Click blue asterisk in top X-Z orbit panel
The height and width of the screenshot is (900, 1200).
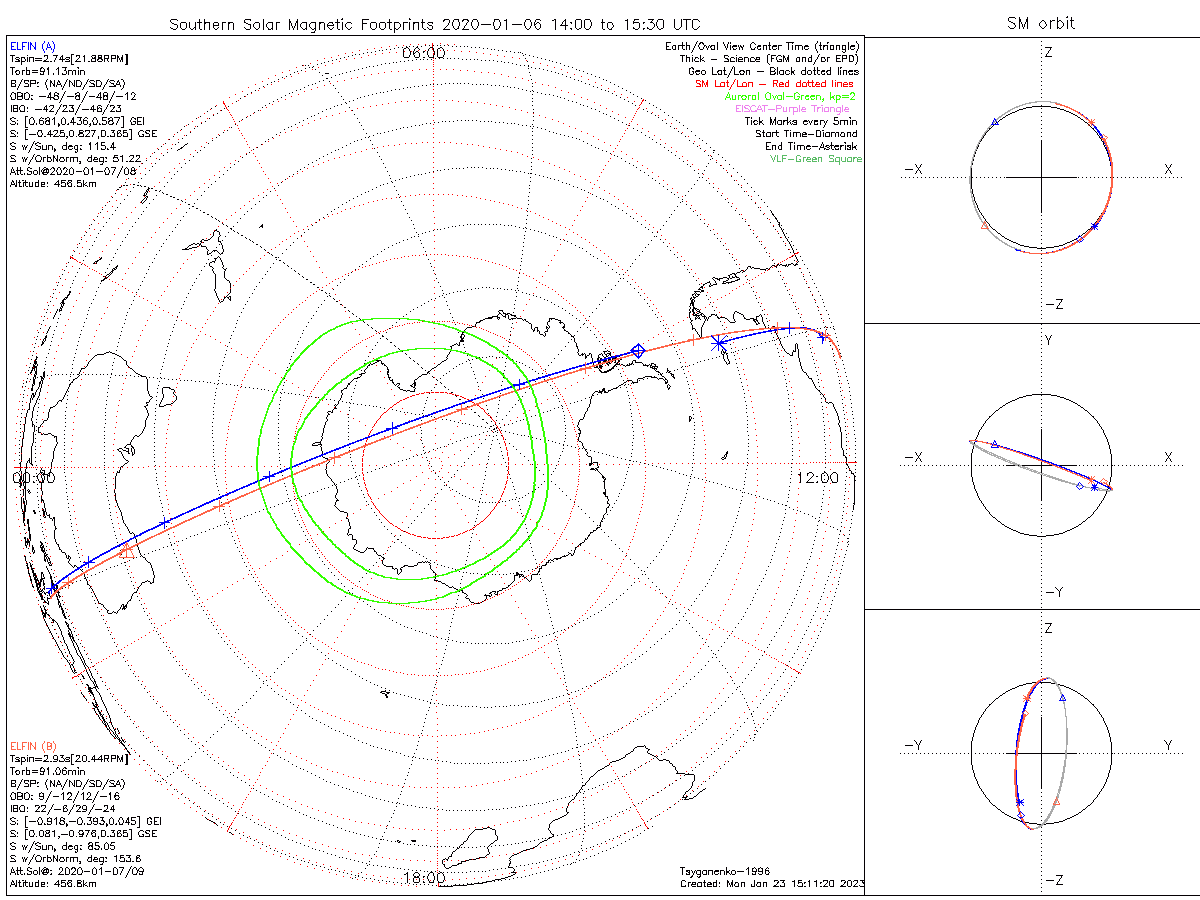click(x=1094, y=226)
